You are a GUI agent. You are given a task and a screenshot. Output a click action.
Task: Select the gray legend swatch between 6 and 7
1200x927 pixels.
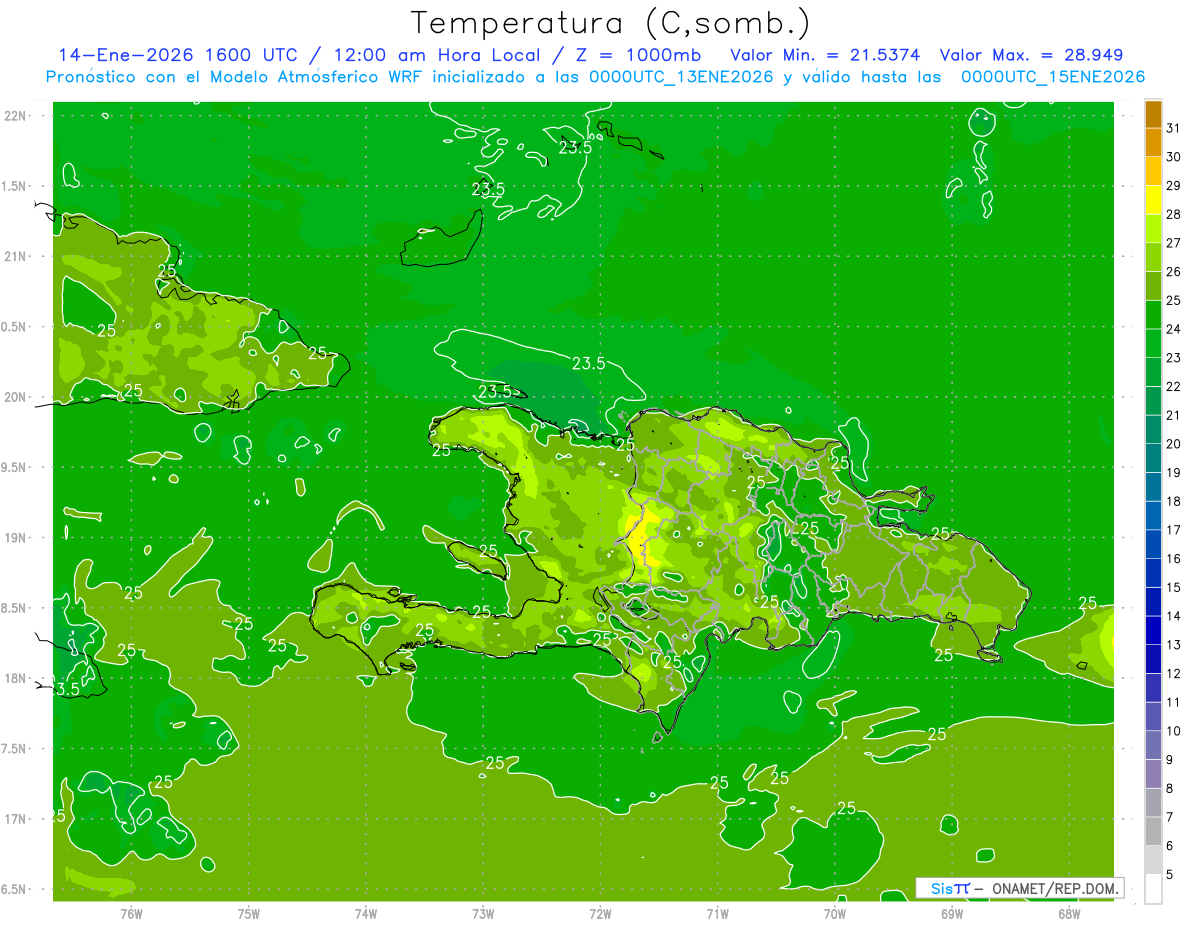click(x=1153, y=831)
